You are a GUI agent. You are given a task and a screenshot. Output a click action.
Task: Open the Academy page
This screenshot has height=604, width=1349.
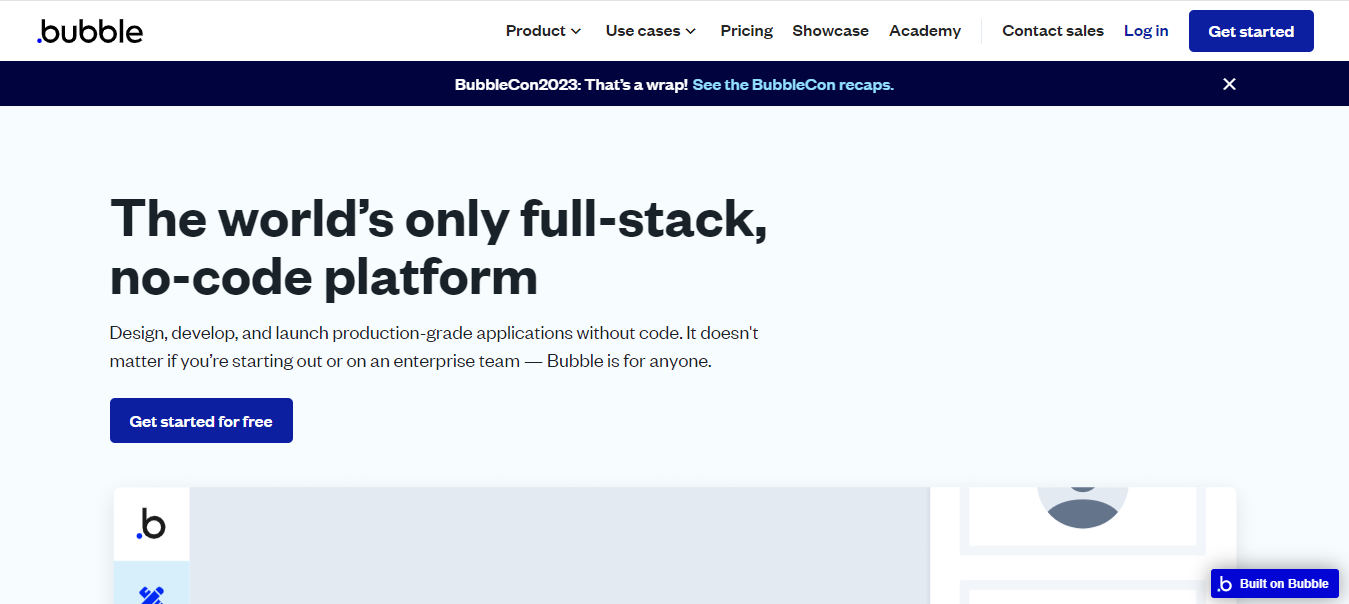pyautogui.click(x=925, y=31)
